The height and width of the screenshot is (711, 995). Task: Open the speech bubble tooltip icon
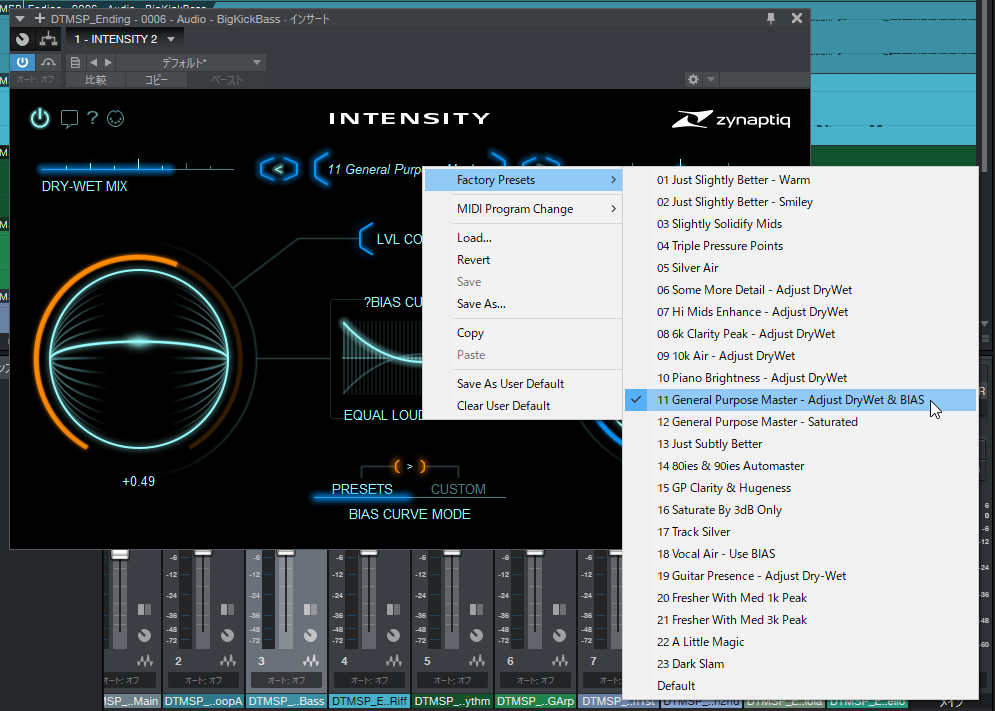(x=69, y=118)
